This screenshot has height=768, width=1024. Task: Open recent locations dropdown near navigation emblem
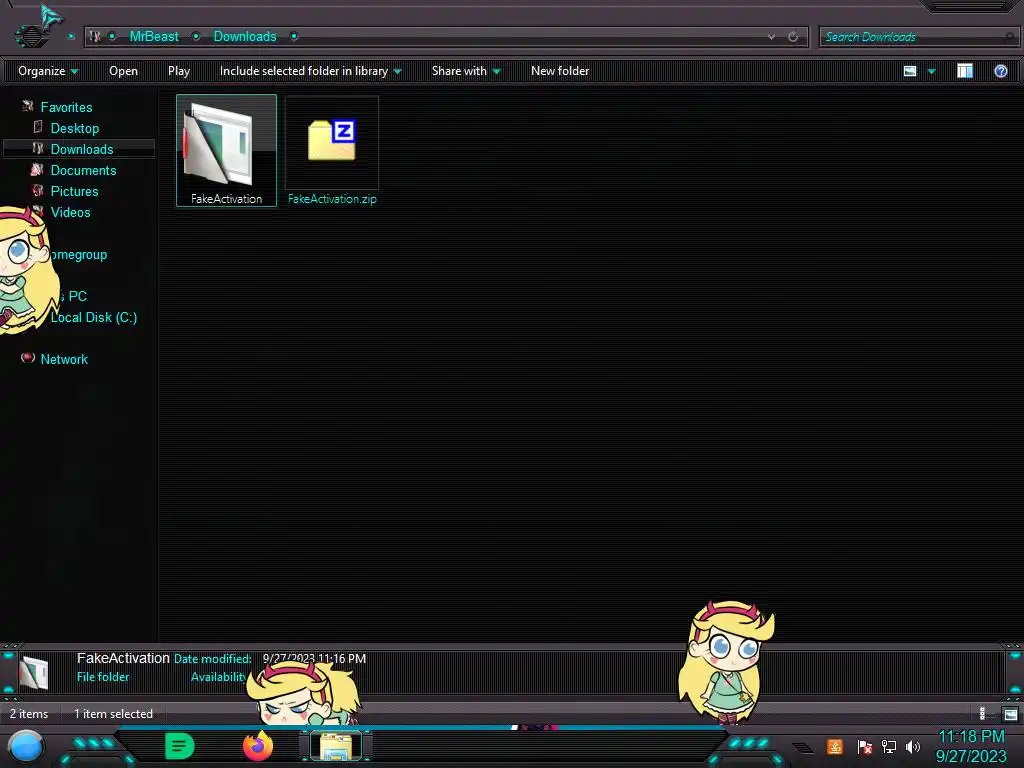[71, 37]
